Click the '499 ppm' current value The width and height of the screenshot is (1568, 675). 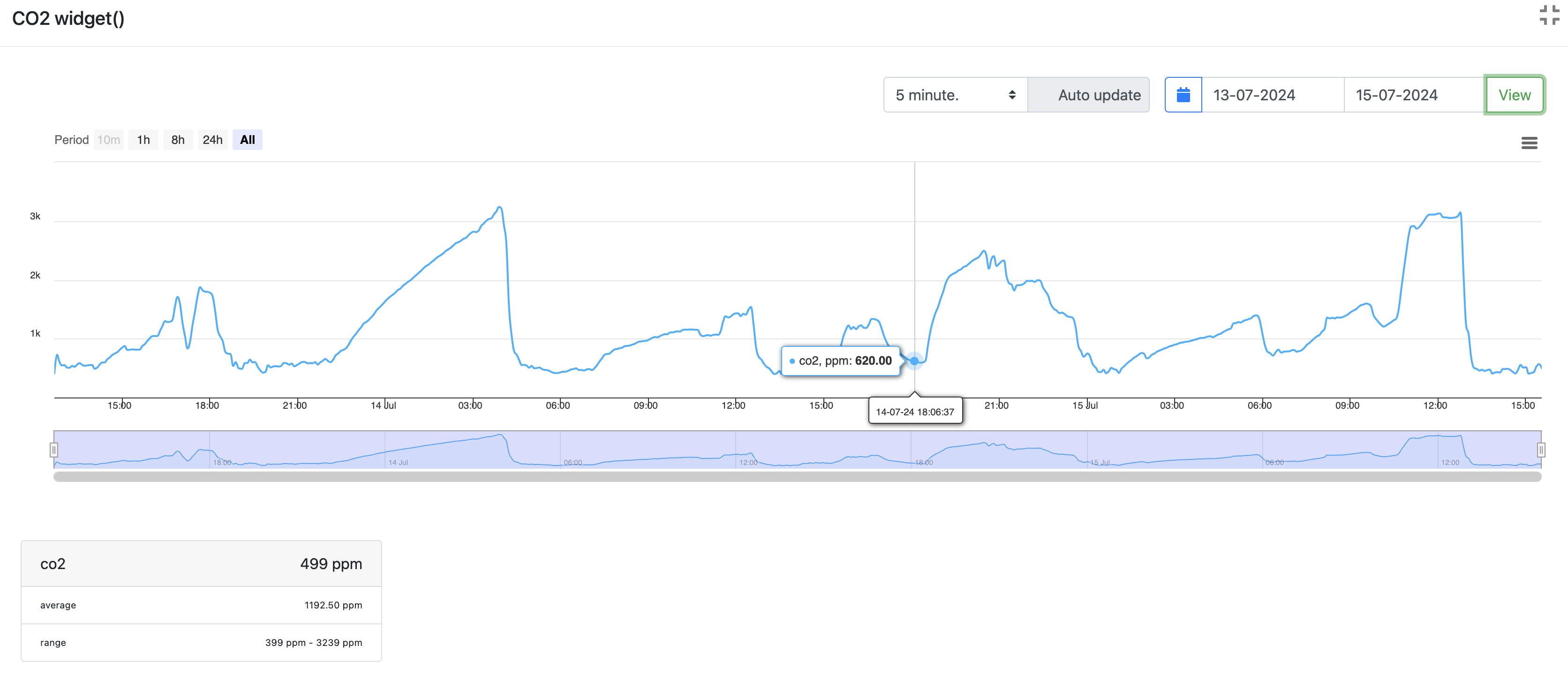[x=331, y=563]
